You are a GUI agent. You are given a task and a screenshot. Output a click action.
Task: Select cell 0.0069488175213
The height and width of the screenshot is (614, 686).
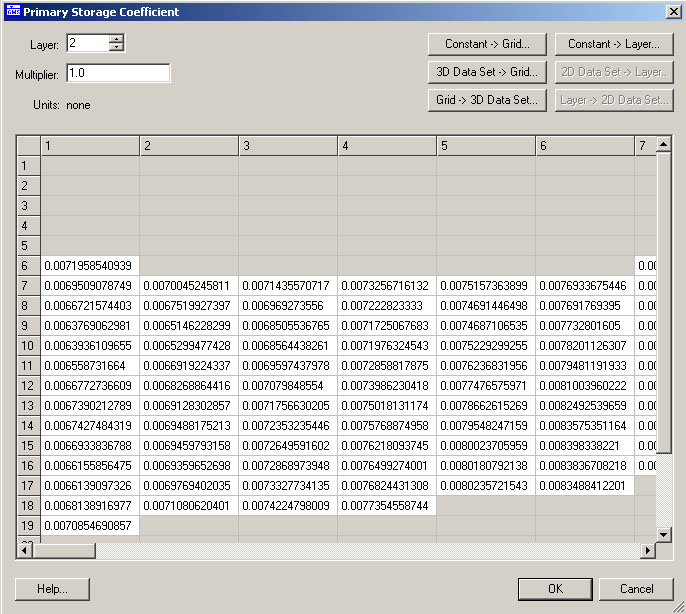(x=189, y=425)
